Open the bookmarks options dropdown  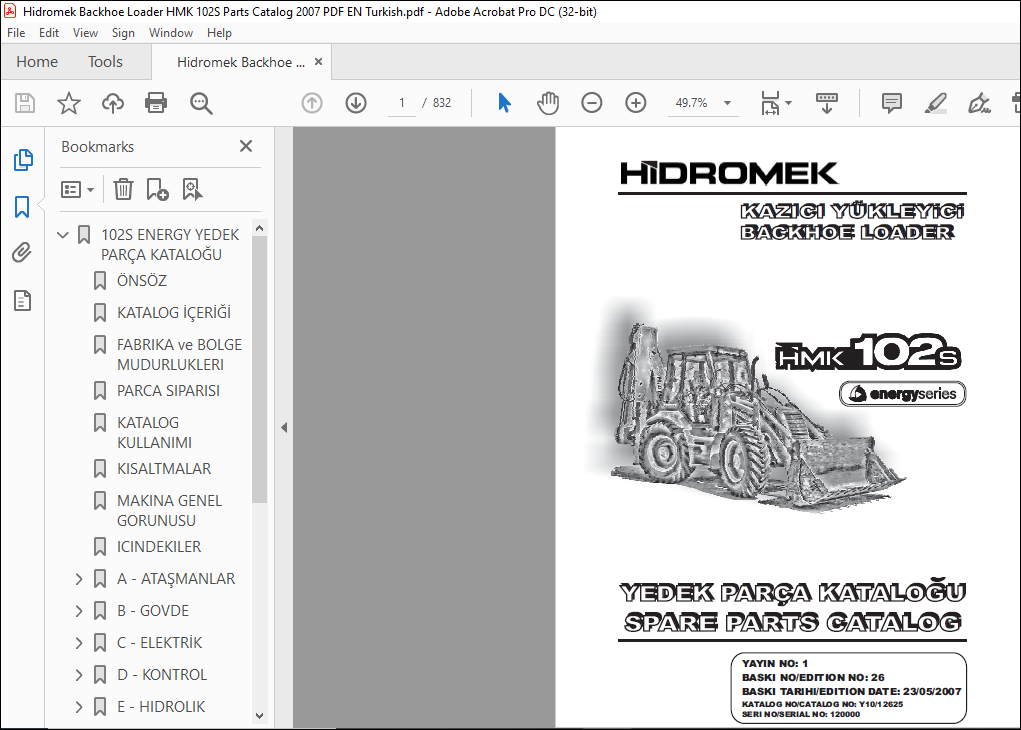click(x=77, y=190)
